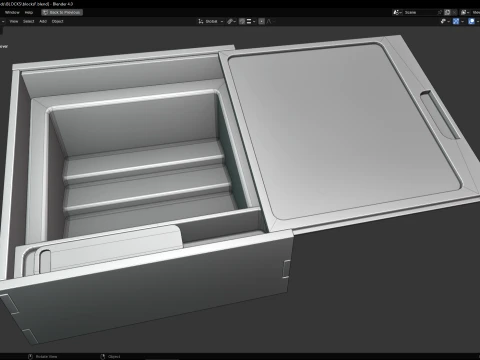This screenshot has width=480, height=360.
Task: Click the Back to Previous button
Action: (x=62, y=12)
